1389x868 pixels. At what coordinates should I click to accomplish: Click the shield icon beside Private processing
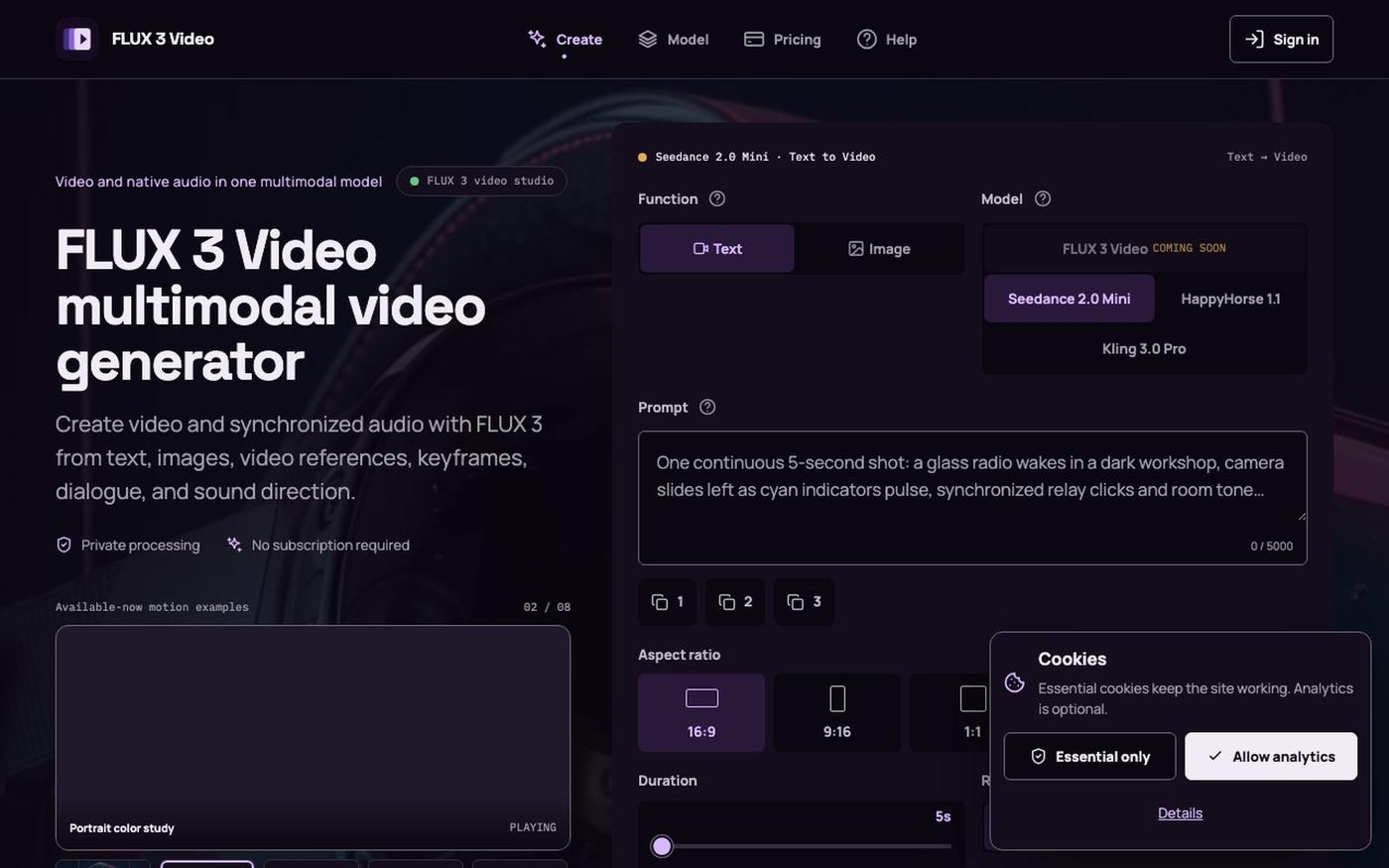click(63, 545)
